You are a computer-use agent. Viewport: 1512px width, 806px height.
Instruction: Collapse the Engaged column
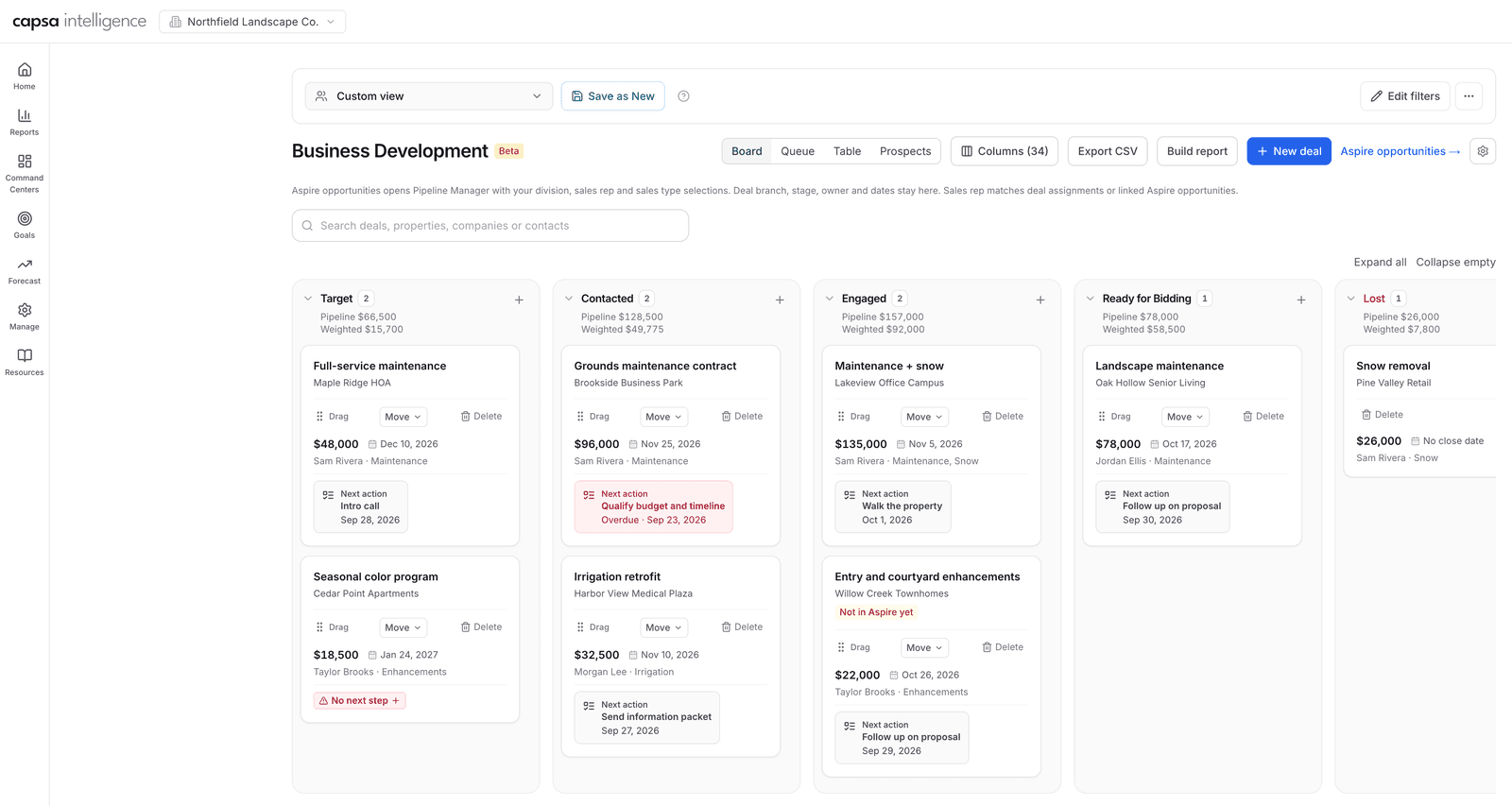coord(830,299)
